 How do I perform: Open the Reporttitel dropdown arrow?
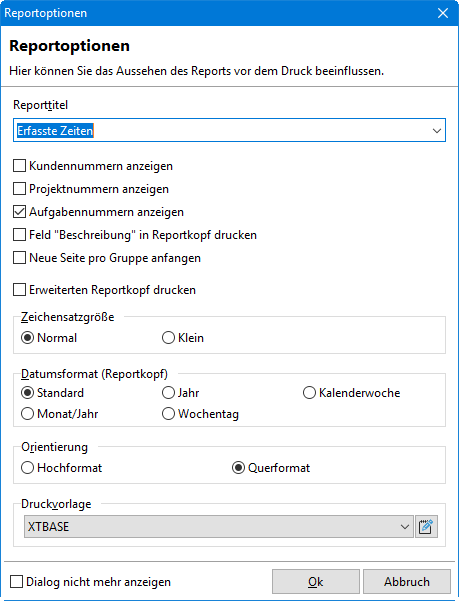(x=437, y=131)
